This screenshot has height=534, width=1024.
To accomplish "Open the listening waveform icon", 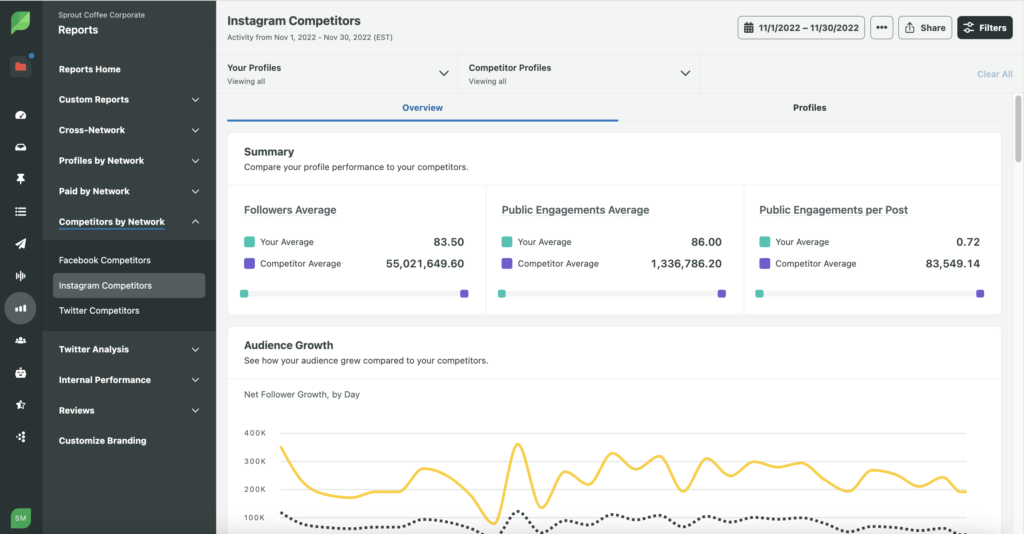I will (x=20, y=275).
